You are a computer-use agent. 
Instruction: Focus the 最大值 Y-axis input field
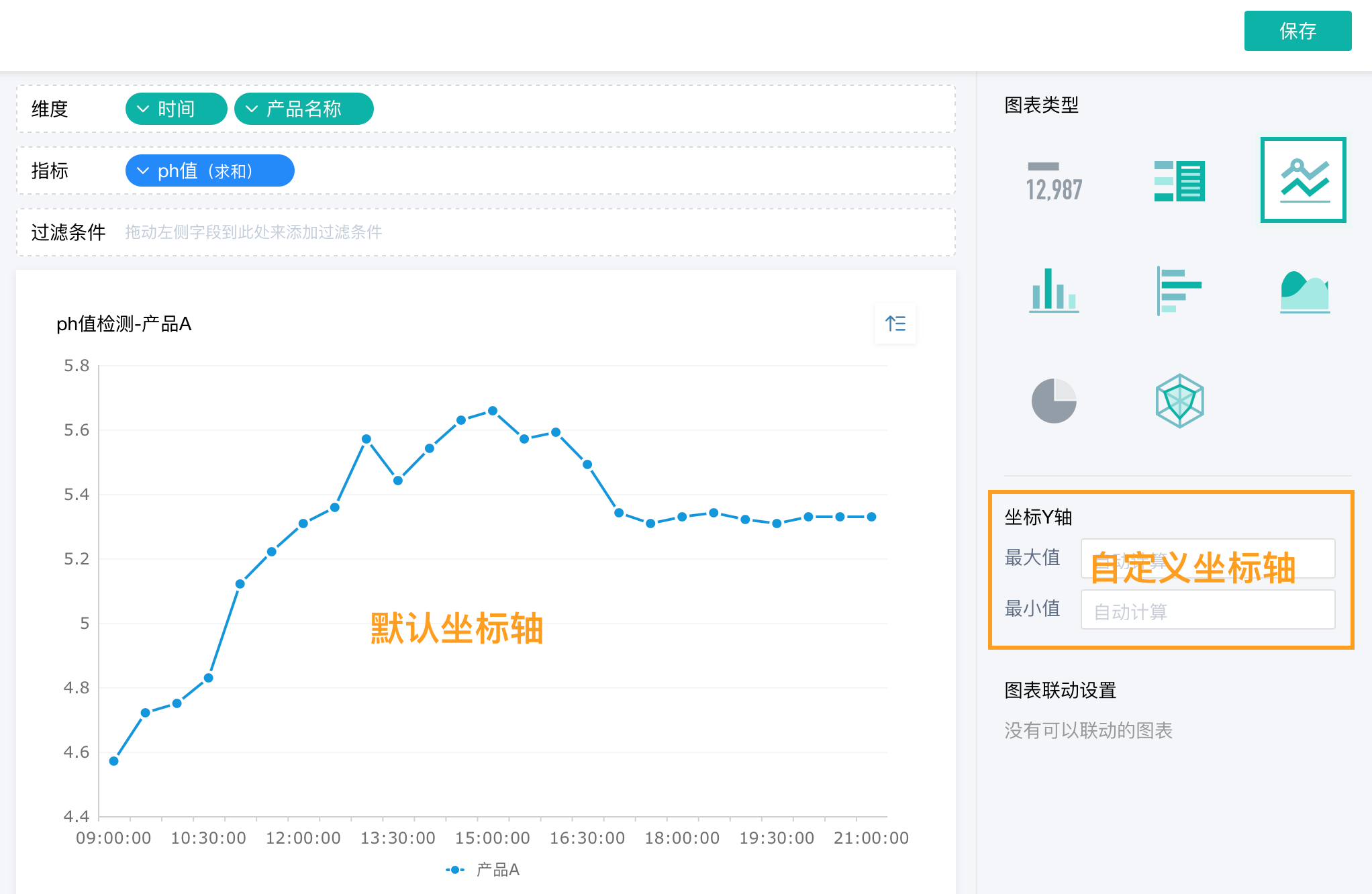tap(1208, 558)
